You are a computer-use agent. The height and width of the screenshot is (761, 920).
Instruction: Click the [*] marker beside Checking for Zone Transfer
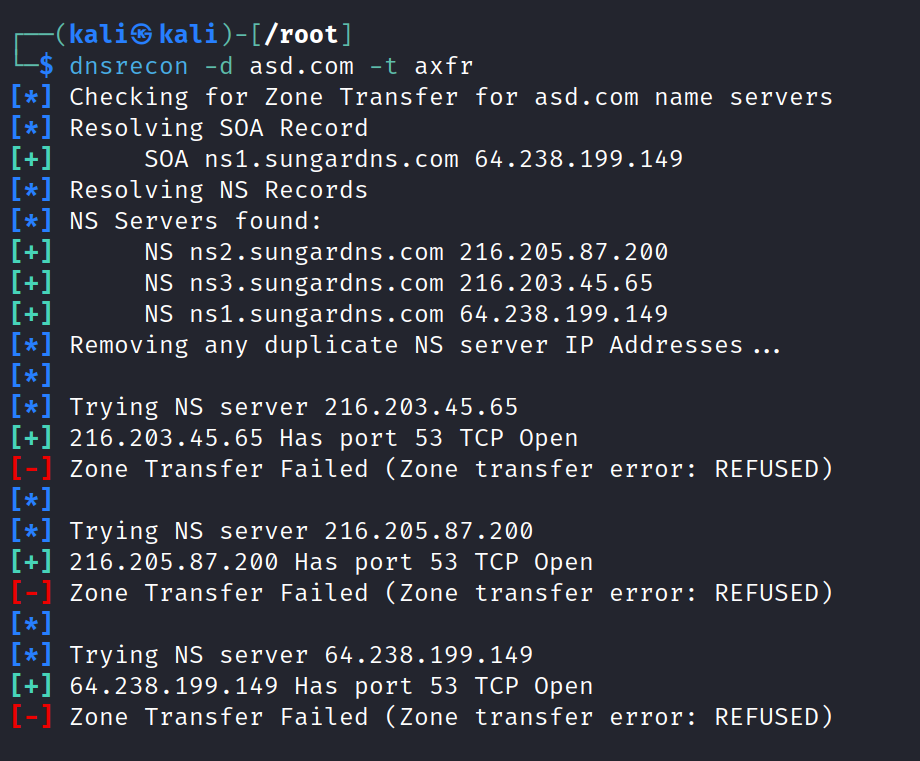click(31, 97)
